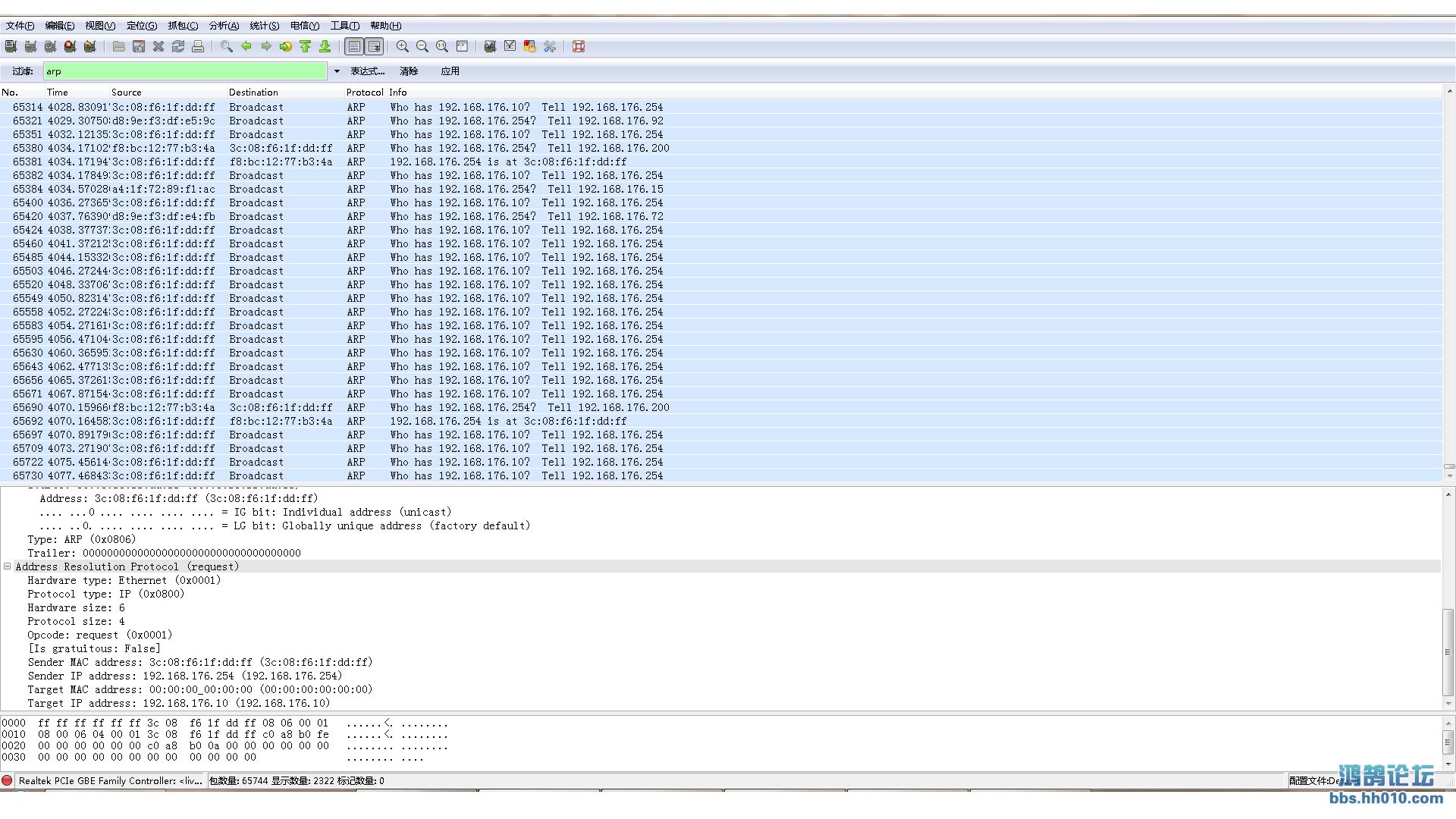Open the 定位(G) menu
This screenshot has height=819, width=1456.
(142, 26)
